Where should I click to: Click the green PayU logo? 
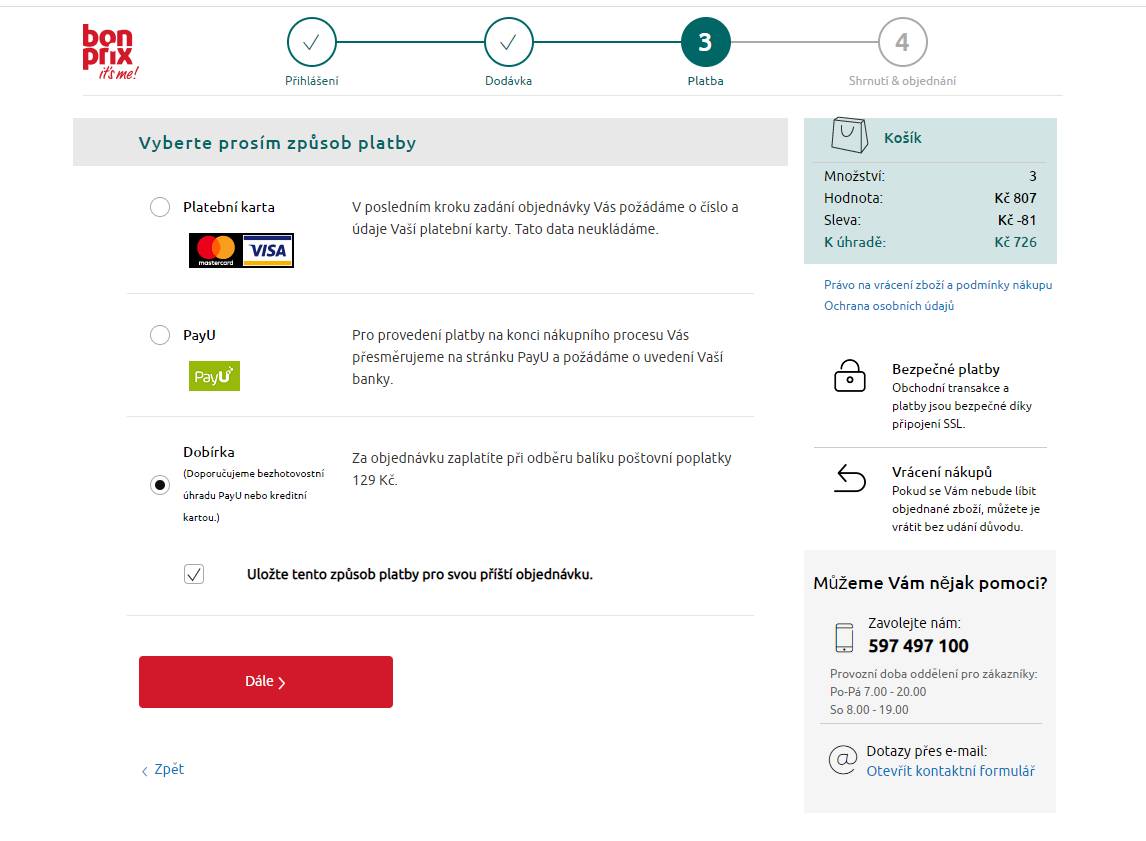tap(214, 376)
